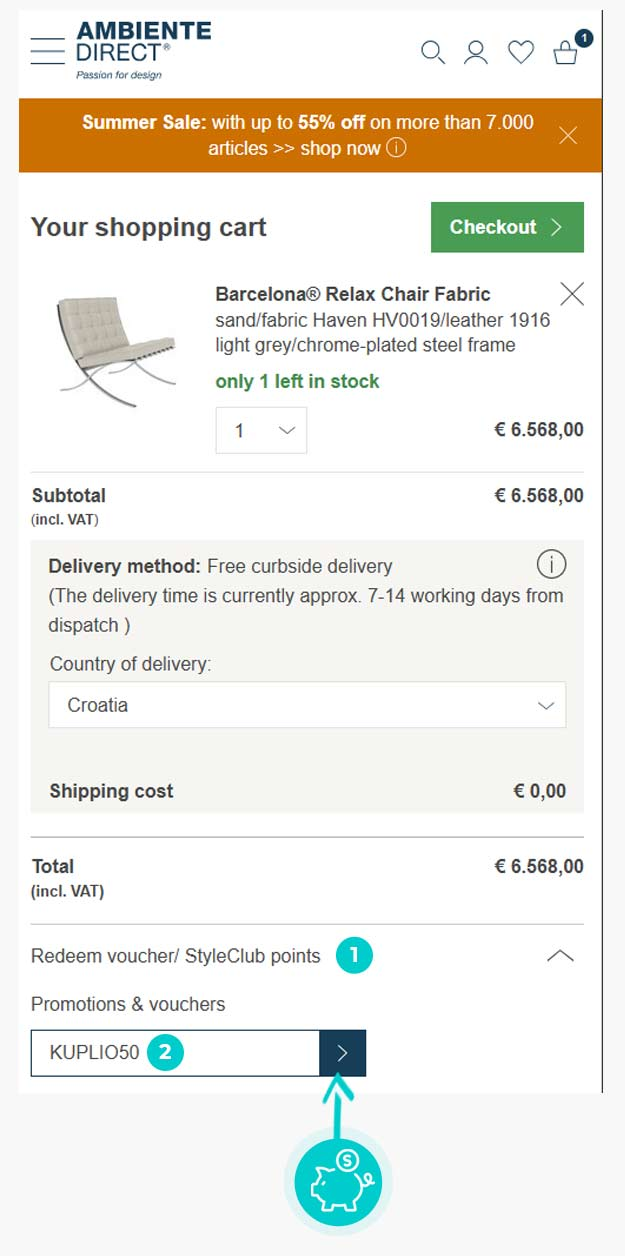Open Country of delivery dropdown

click(x=307, y=705)
